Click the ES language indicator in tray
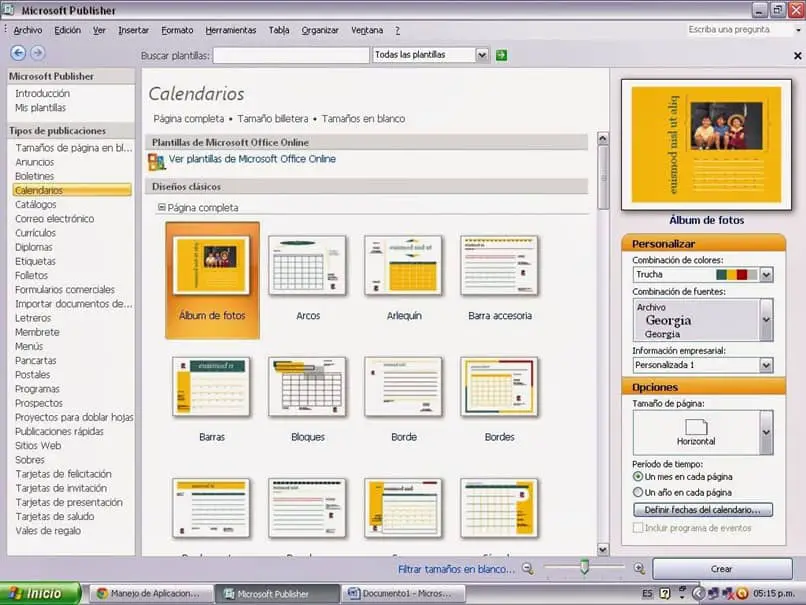Screen dimensions: 806x605 647,594
